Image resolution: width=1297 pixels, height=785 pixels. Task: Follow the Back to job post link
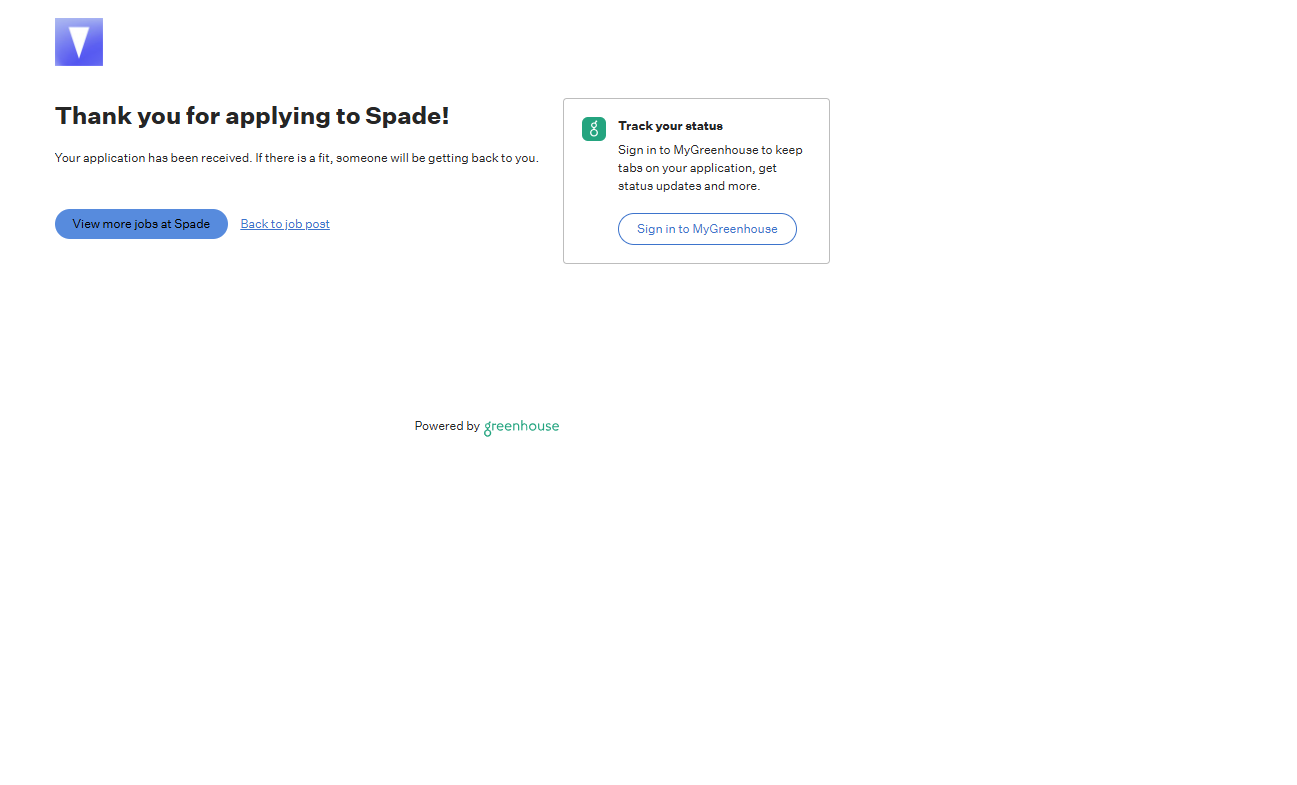pyautogui.click(x=285, y=224)
